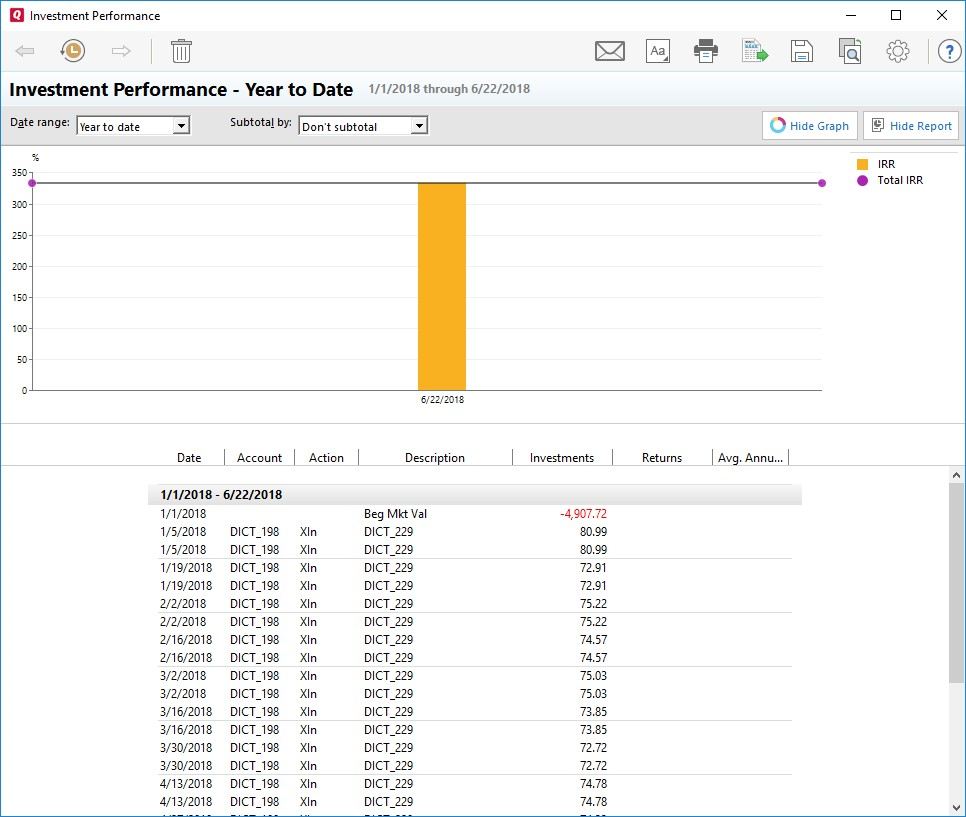Click the orange IRR legend swatch
Viewport: 966px width, 817px height.
862,164
